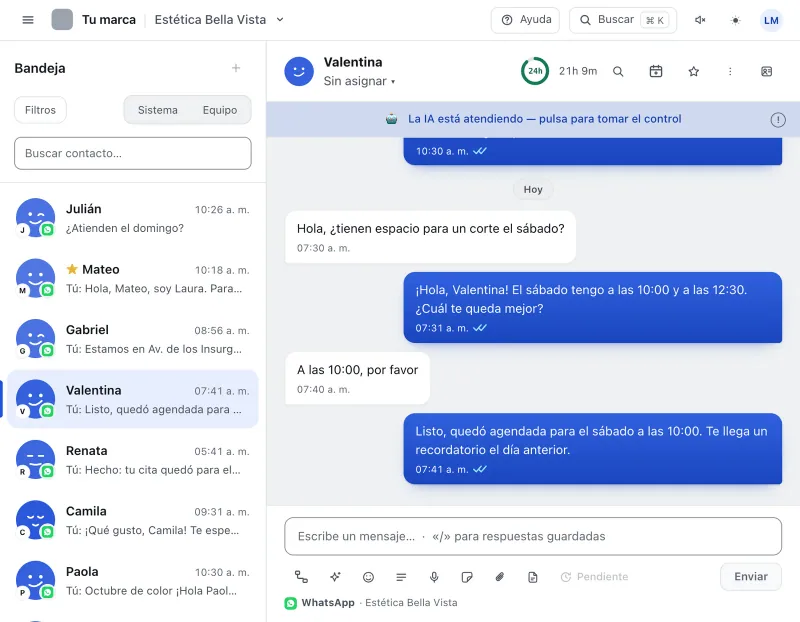Add an internal note sticky icon
This screenshot has width=800, height=622.
466,577
